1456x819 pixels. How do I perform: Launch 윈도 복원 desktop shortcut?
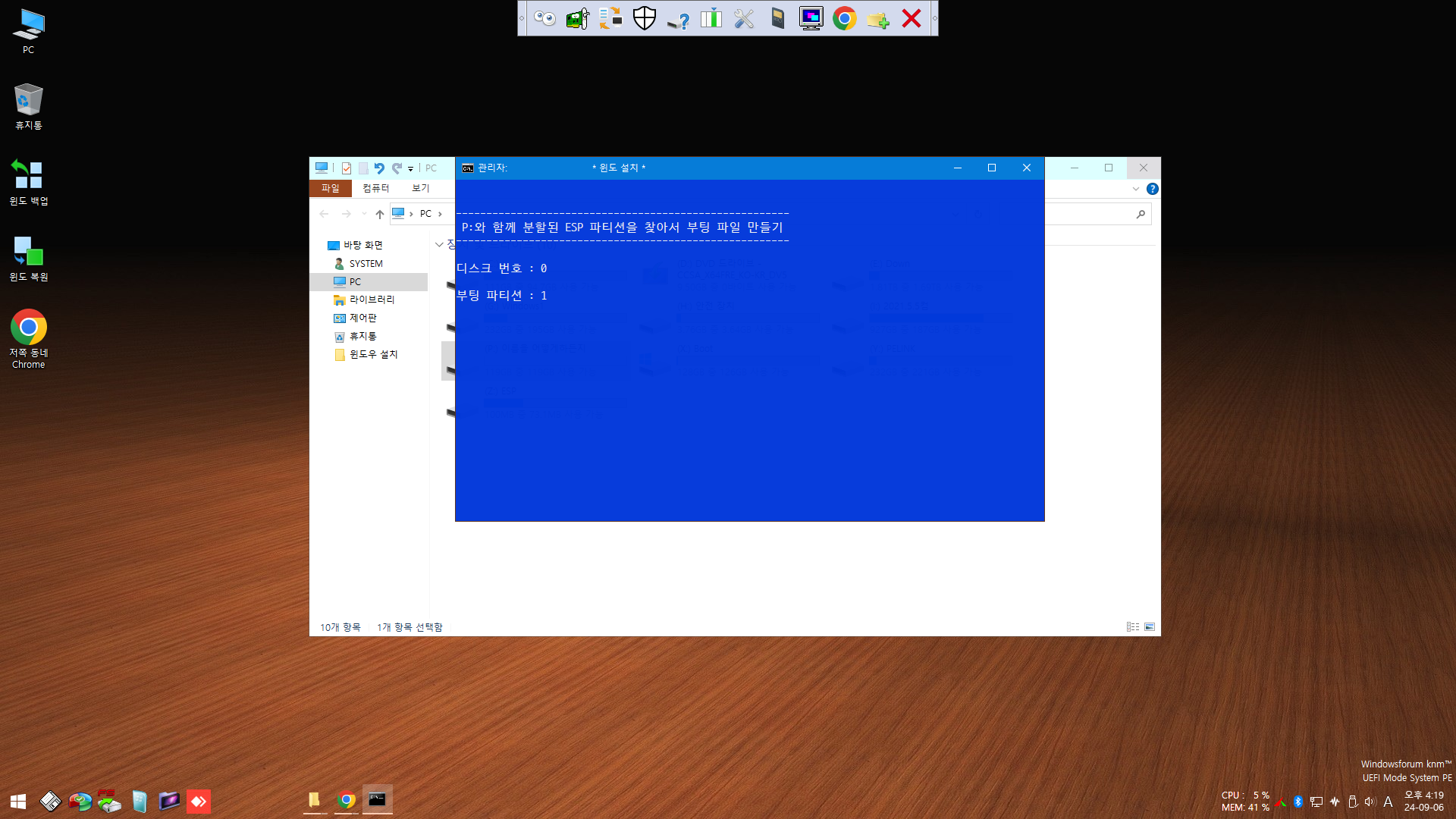click(29, 258)
